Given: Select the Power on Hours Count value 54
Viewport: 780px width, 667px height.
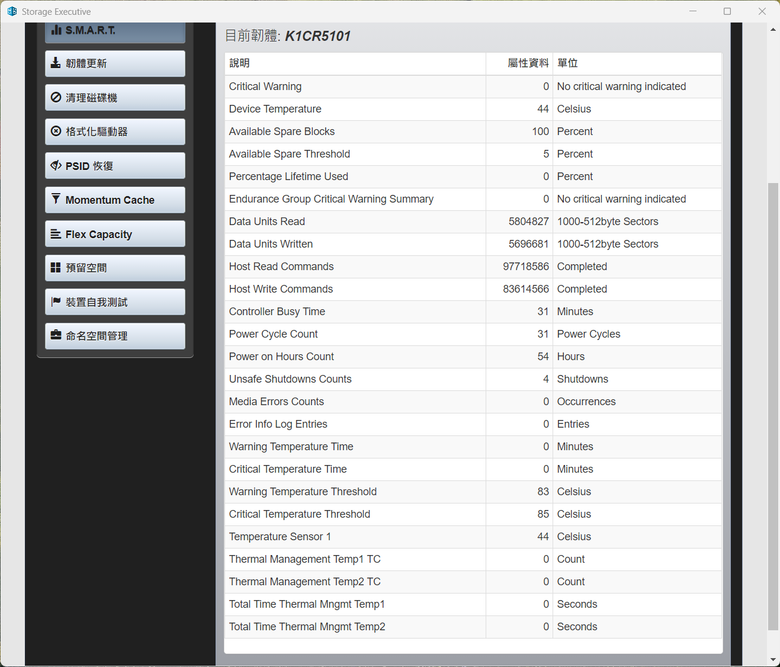Looking at the screenshot, I should [x=543, y=357].
